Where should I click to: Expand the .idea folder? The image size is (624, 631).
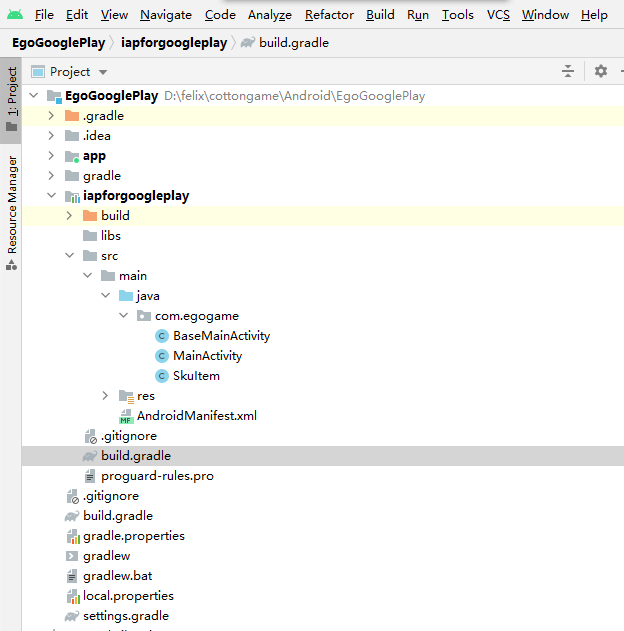point(51,136)
